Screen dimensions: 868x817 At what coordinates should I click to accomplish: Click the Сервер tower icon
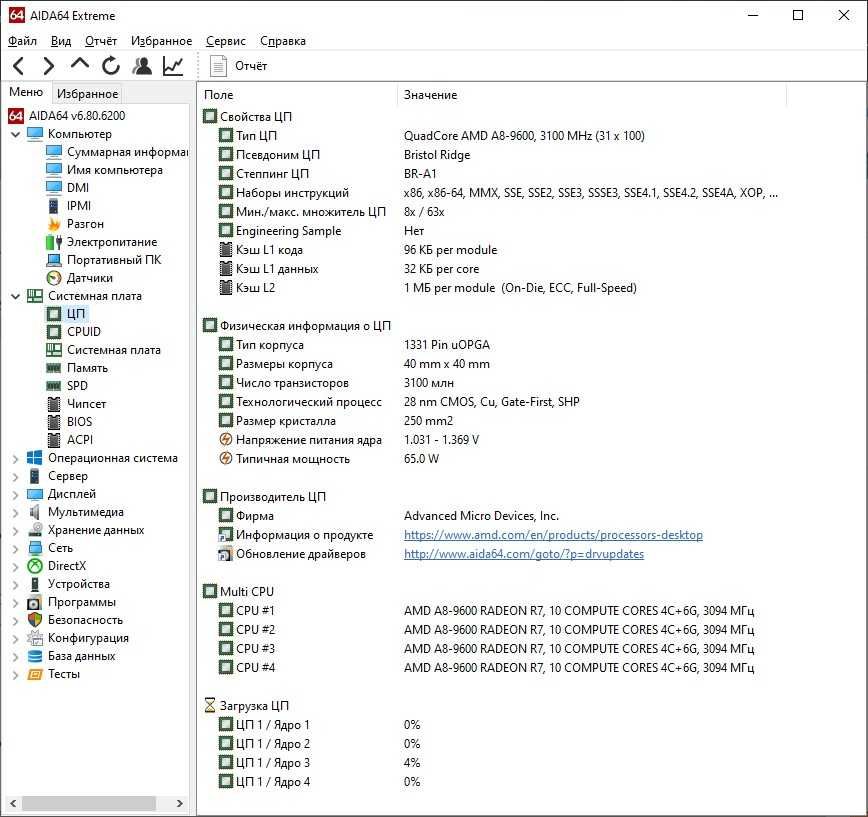pos(34,476)
